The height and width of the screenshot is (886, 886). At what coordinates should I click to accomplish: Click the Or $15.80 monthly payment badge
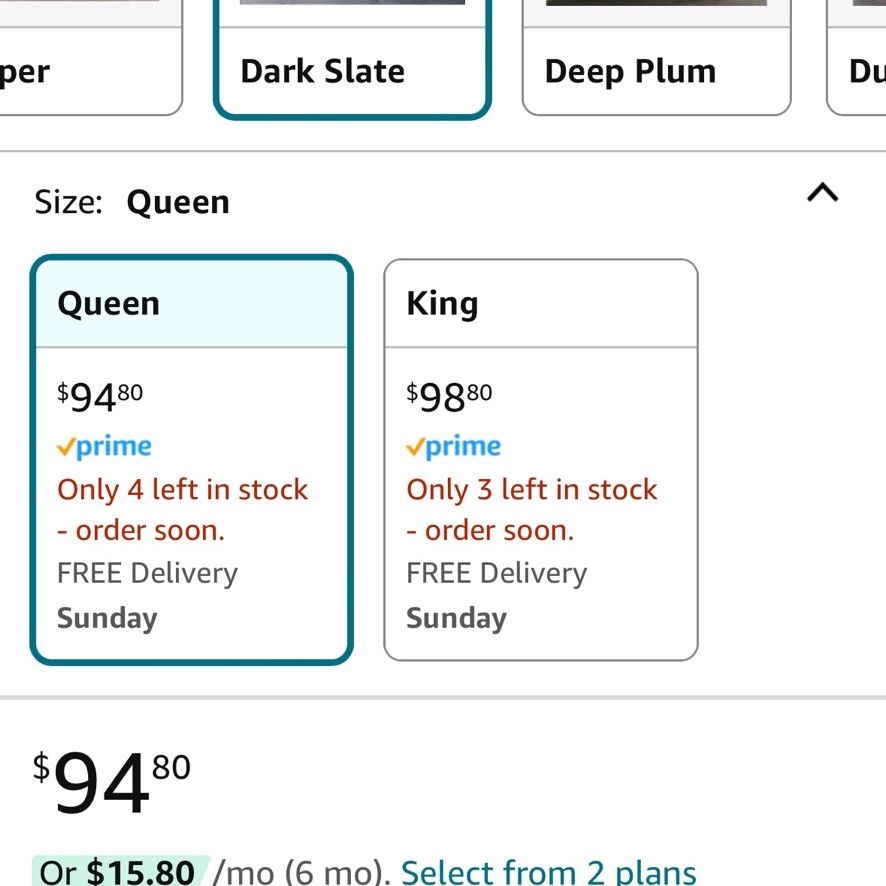pos(121,872)
